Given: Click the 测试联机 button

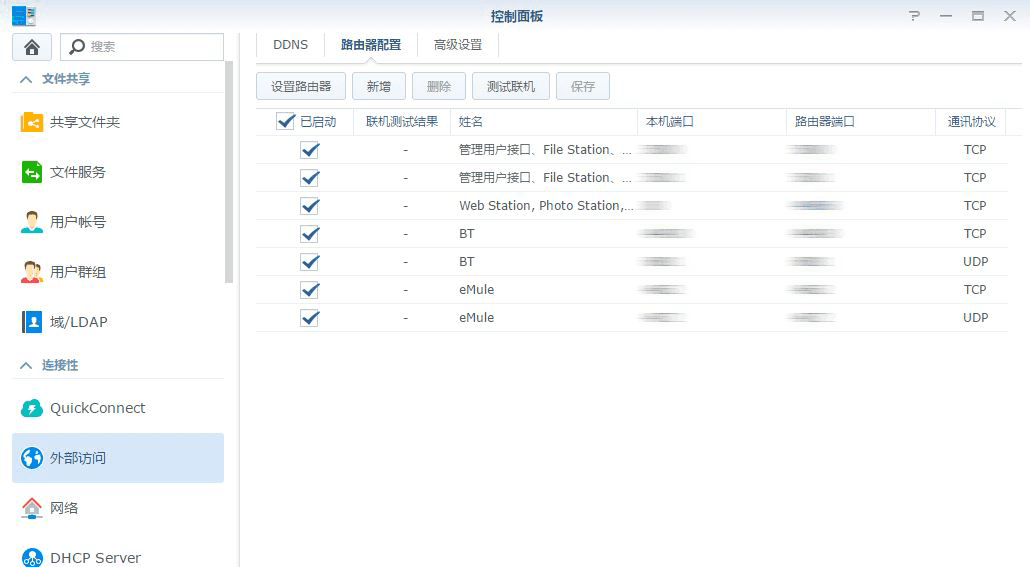Looking at the screenshot, I should [511, 87].
